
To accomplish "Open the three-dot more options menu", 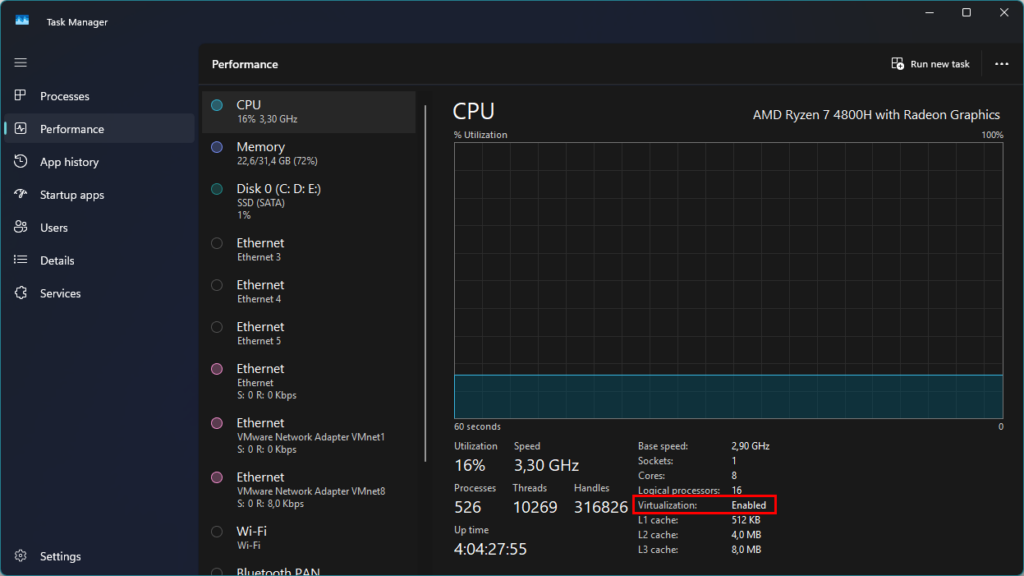I will (x=1001, y=64).
